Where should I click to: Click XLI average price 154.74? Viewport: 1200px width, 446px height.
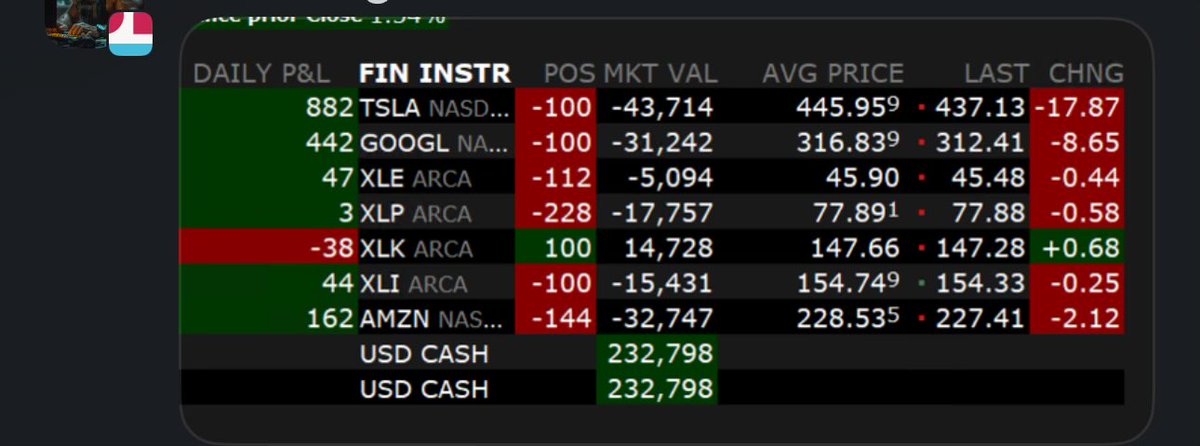click(x=850, y=282)
